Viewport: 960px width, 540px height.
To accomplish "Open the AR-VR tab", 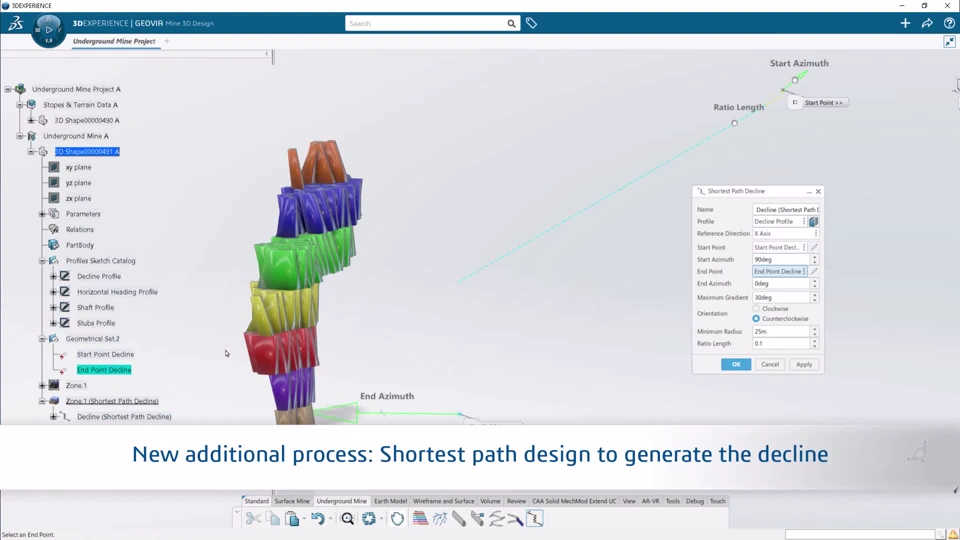I will (650, 501).
